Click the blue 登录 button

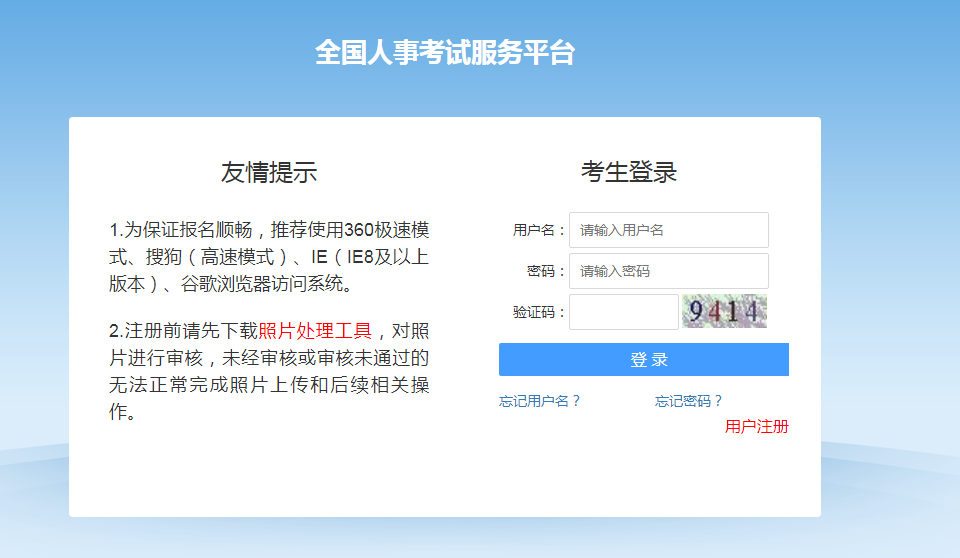643,360
